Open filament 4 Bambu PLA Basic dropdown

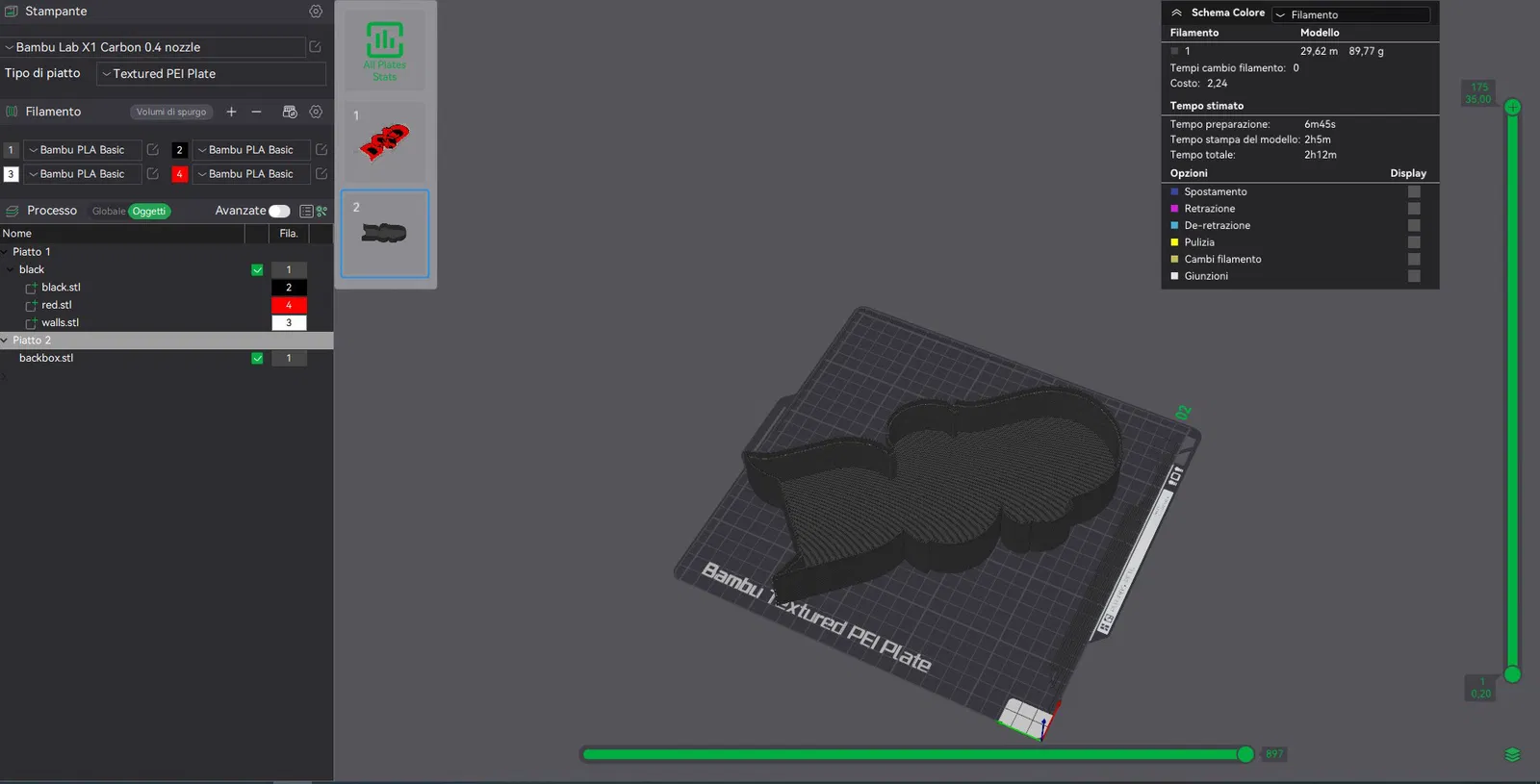pyautogui.click(x=251, y=174)
